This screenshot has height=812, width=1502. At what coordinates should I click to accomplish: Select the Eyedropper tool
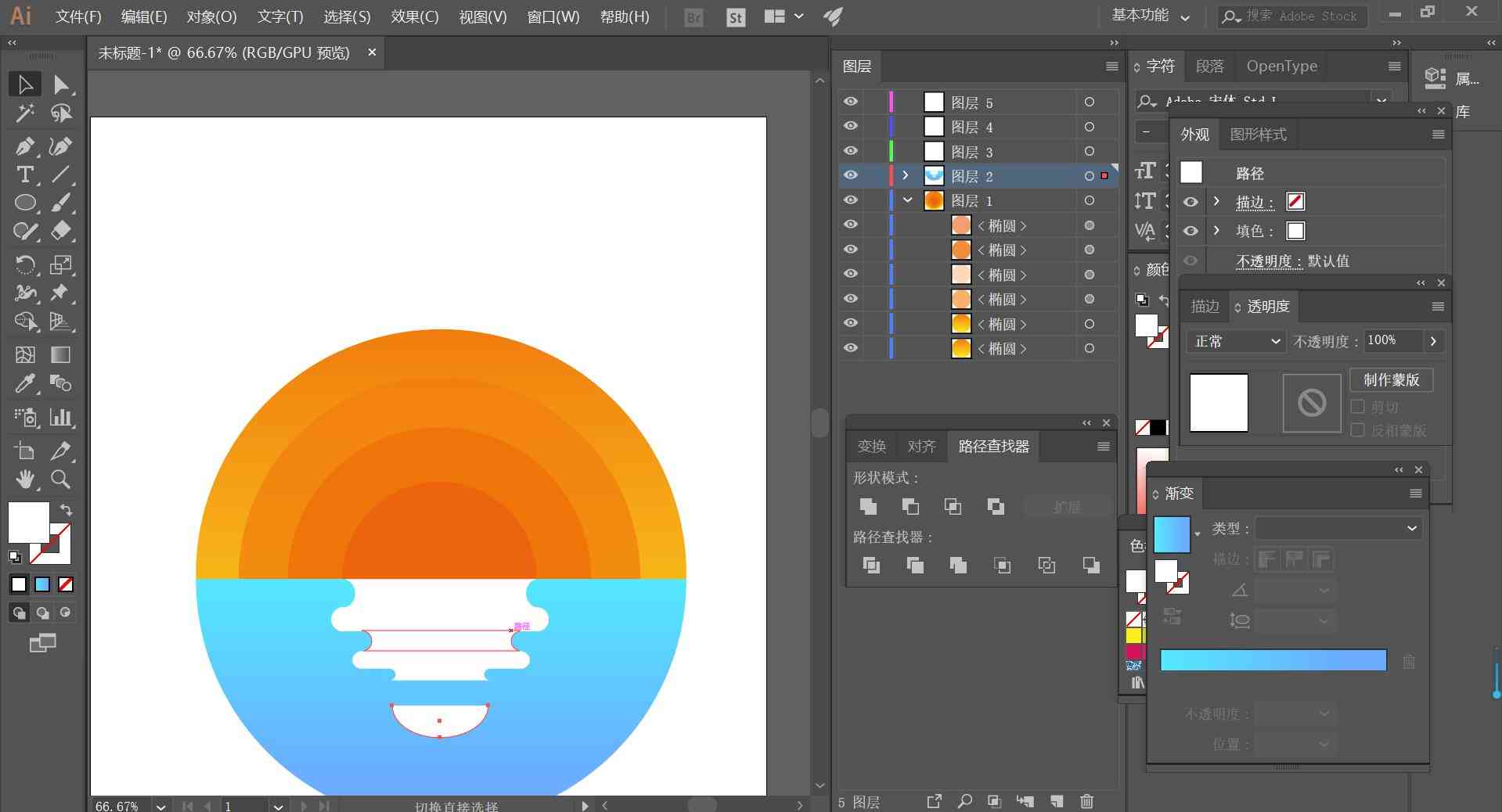25,383
